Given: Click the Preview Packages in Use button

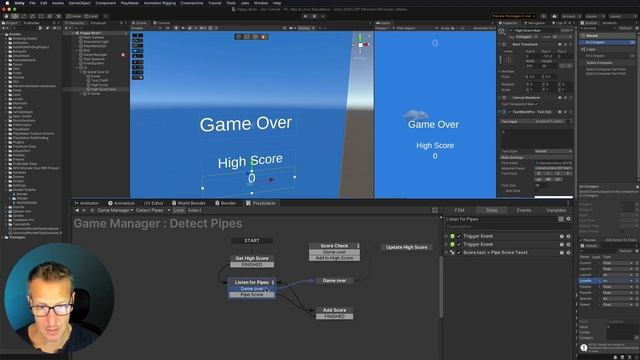Looking at the screenshot, I should (x=513, y=16).
